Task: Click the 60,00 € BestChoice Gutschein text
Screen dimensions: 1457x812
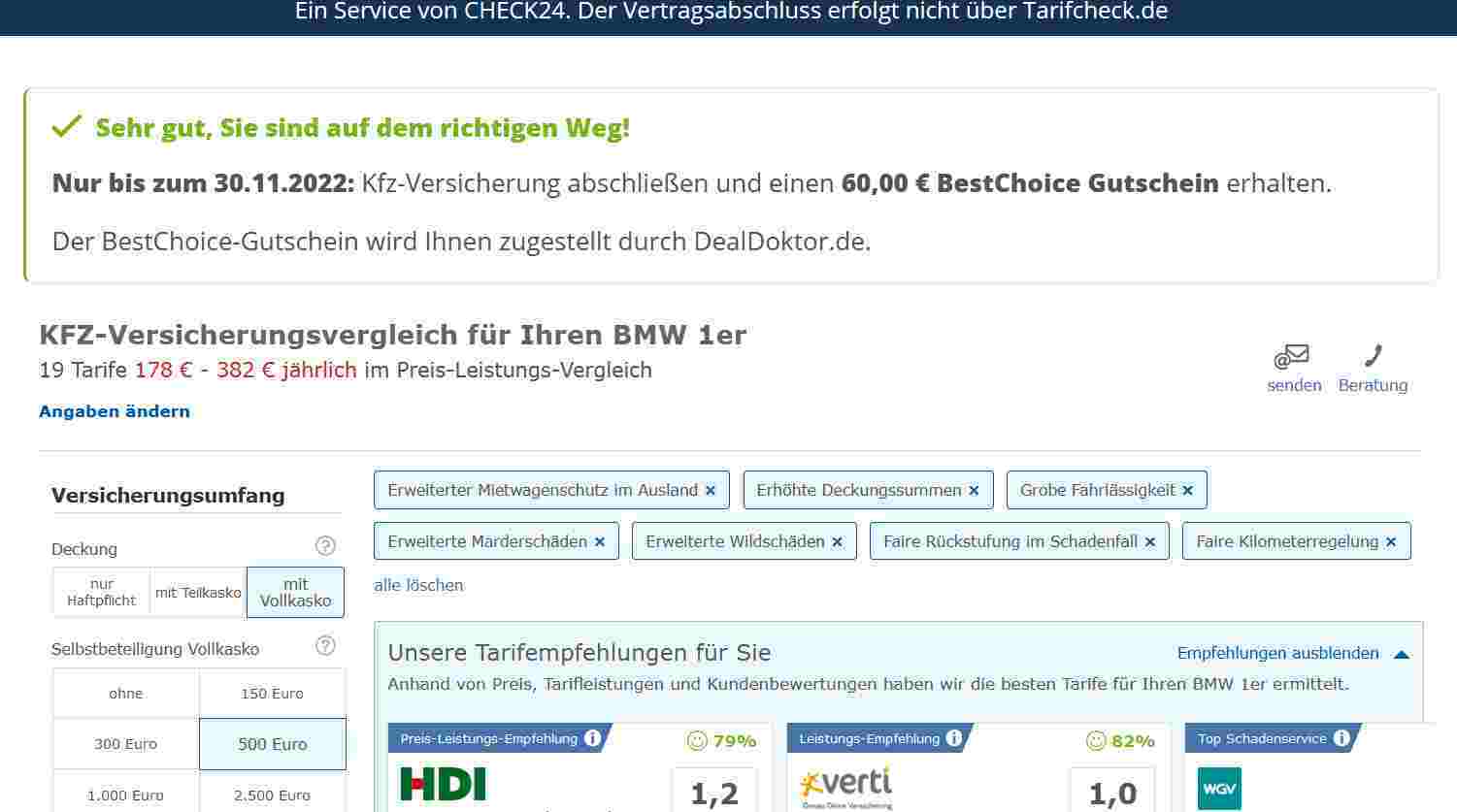Action: pos(1030,183)
